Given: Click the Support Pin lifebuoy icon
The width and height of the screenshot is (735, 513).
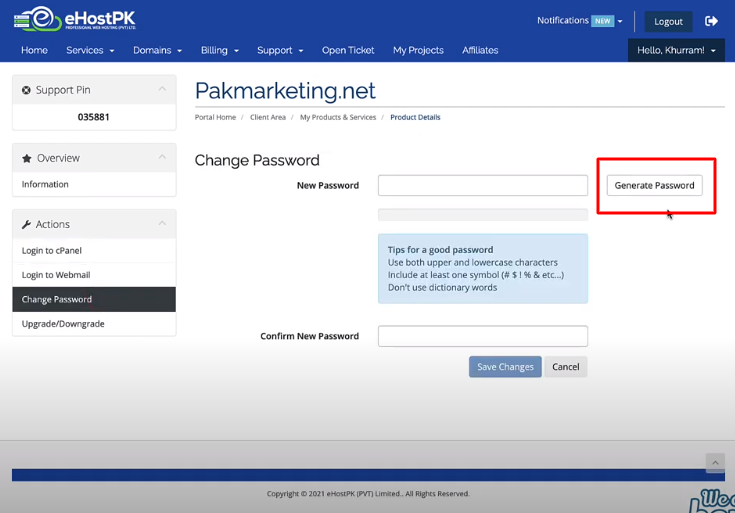Looking at the screenshot, I should click(26, 90).
